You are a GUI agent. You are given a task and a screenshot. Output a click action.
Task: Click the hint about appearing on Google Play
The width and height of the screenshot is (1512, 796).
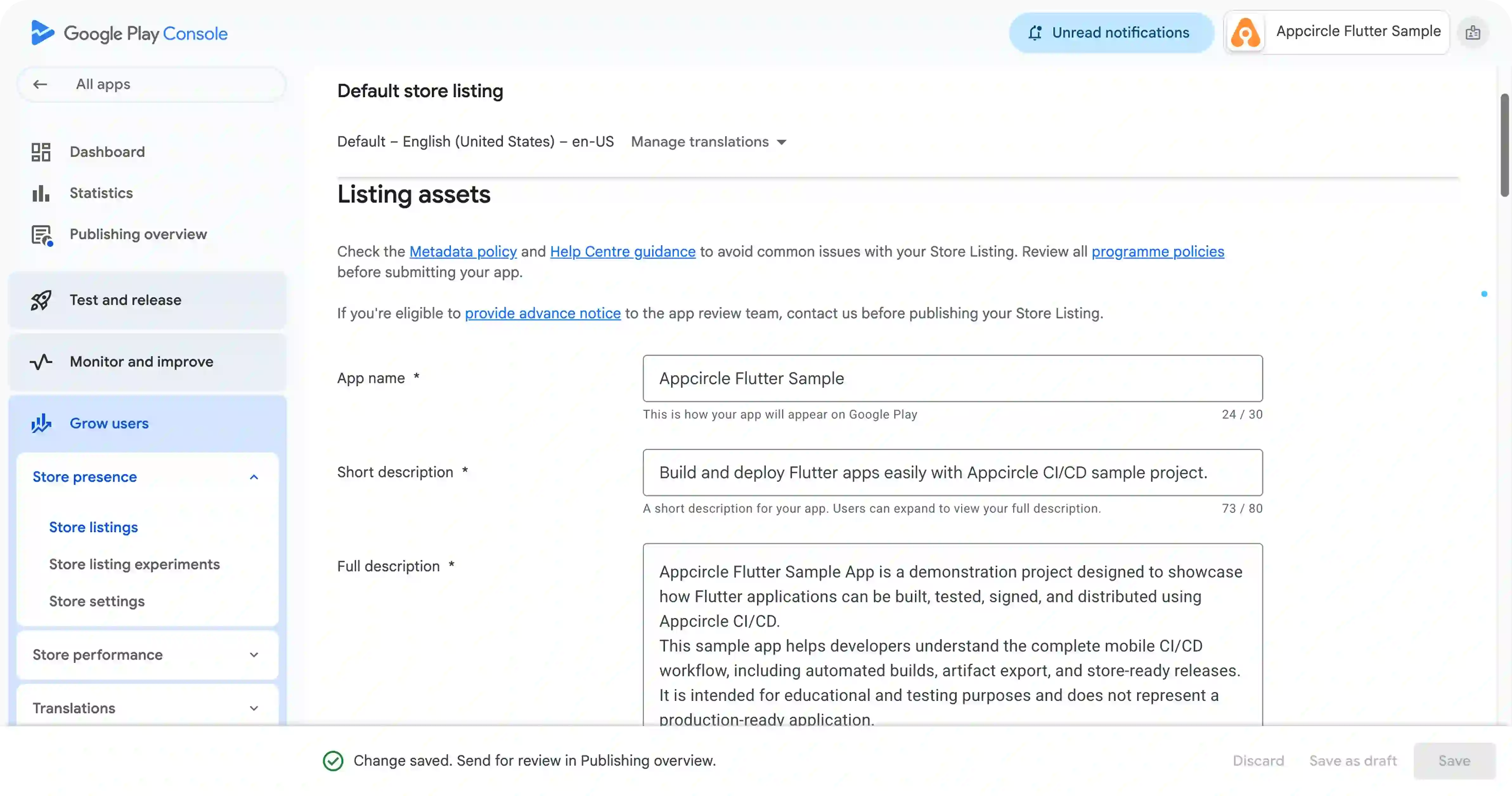[x=779, y=414]
